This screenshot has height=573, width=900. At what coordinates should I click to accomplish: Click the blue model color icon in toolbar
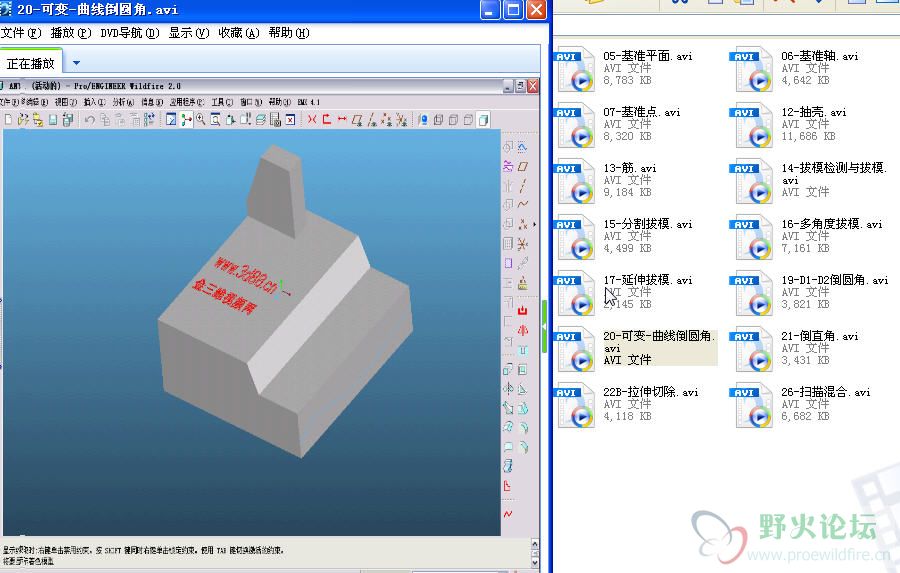coord(423,119)
